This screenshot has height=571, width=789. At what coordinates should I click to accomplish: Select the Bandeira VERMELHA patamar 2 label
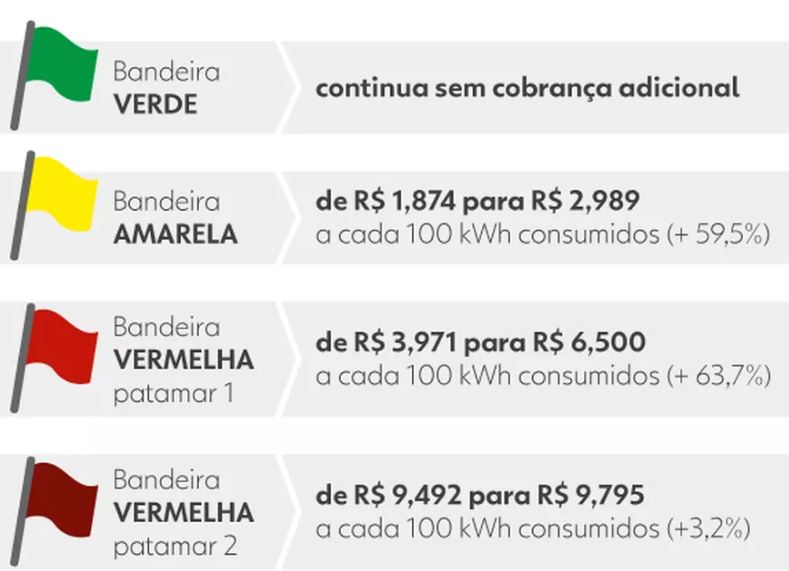click(183, 513)
